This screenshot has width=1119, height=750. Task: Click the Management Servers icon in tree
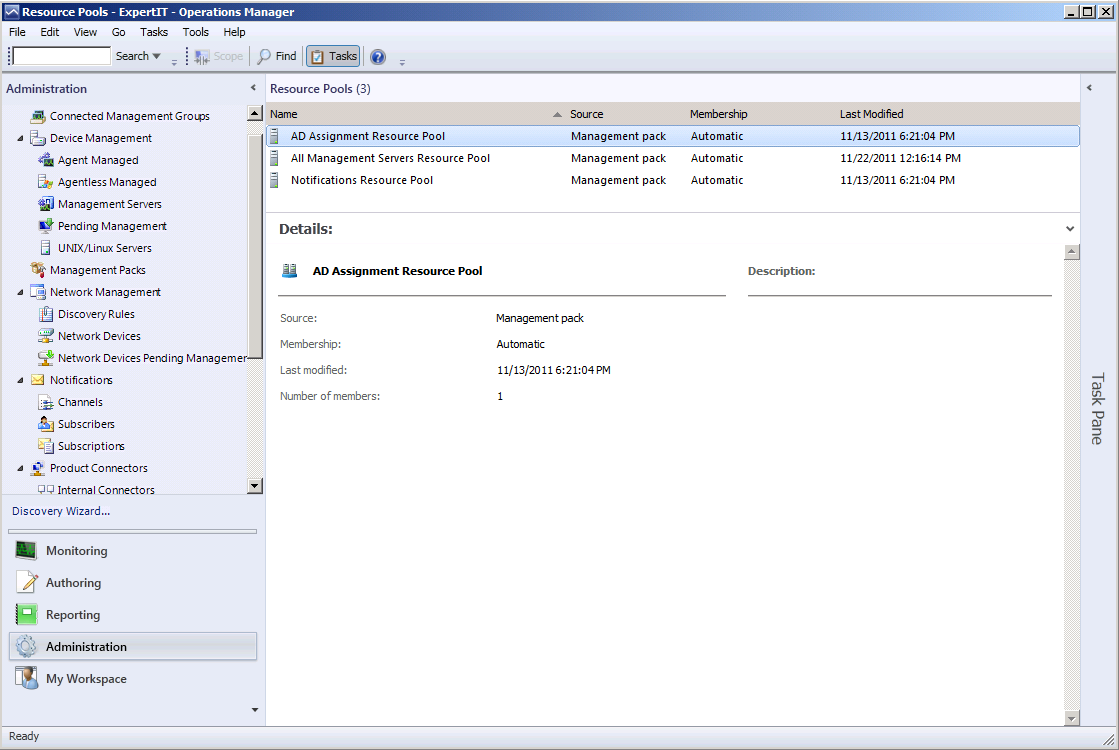[x=45, y=204]
